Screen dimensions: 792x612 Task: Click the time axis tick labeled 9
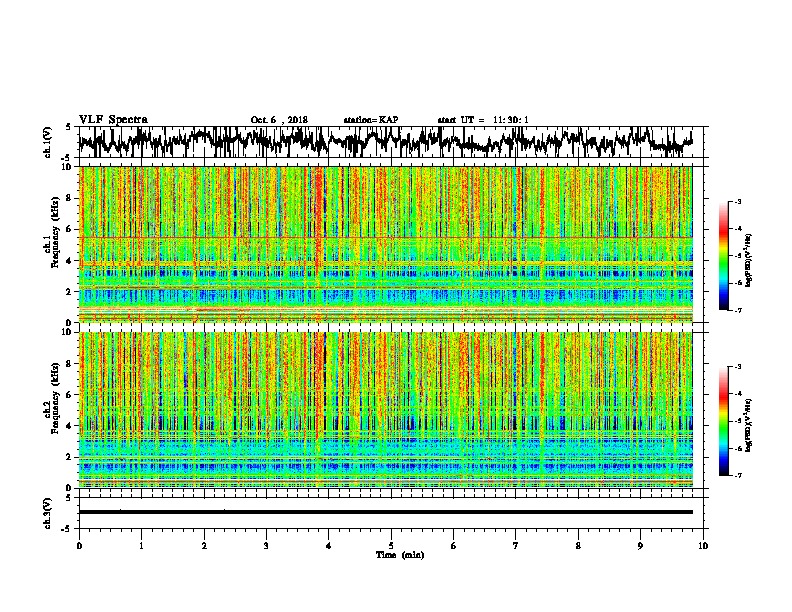640,545
